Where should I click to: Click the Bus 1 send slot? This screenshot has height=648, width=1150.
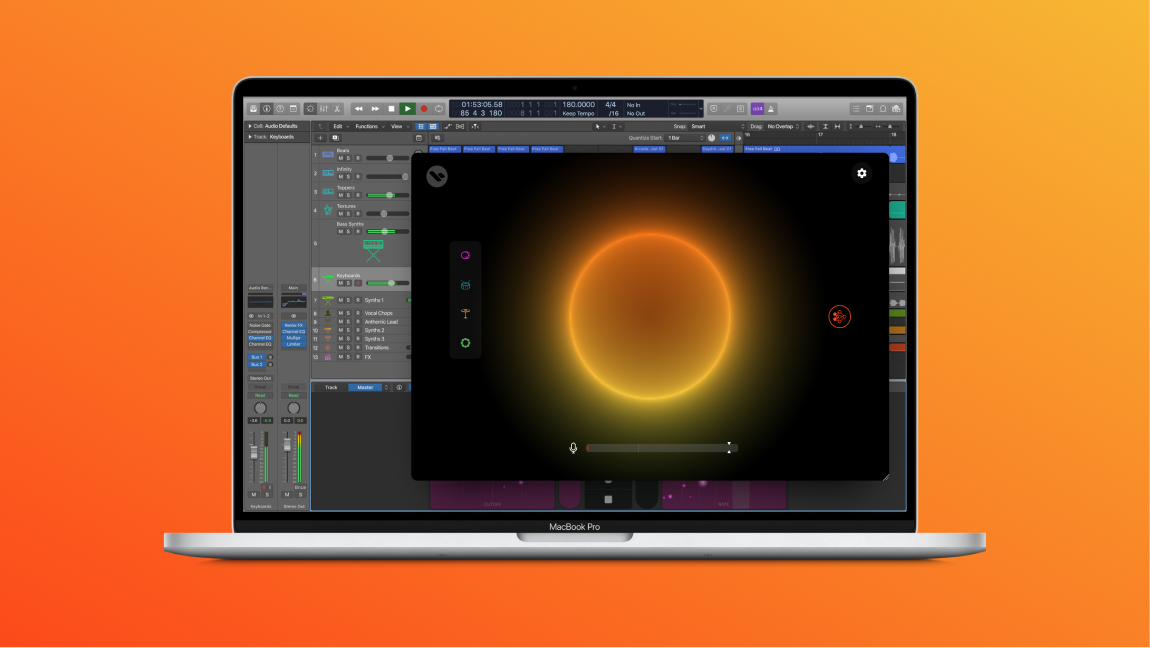point(256,357)
